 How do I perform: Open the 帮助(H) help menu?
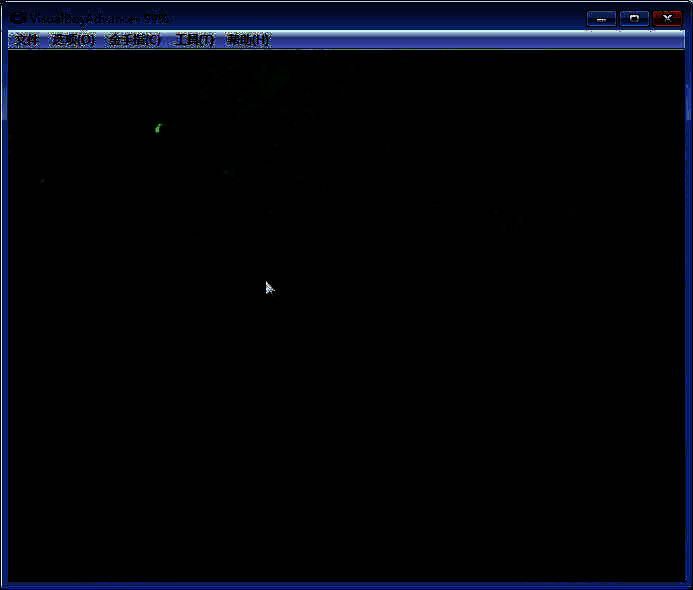click(x=248, y=40)
